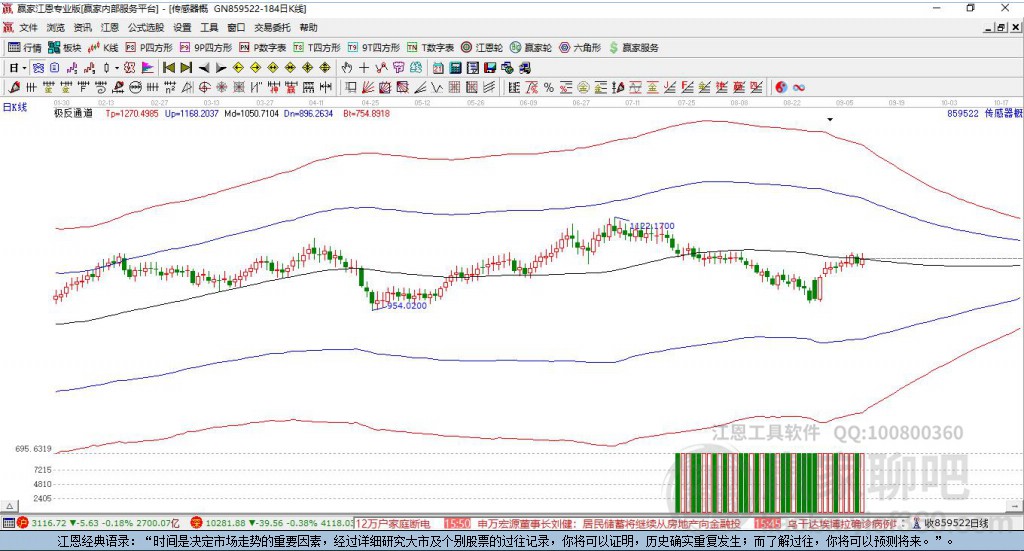Expand the candlestick style dropdown arrow
Image resolution: width=1024 pixels, height=551 pixels.
coord(118,67)
